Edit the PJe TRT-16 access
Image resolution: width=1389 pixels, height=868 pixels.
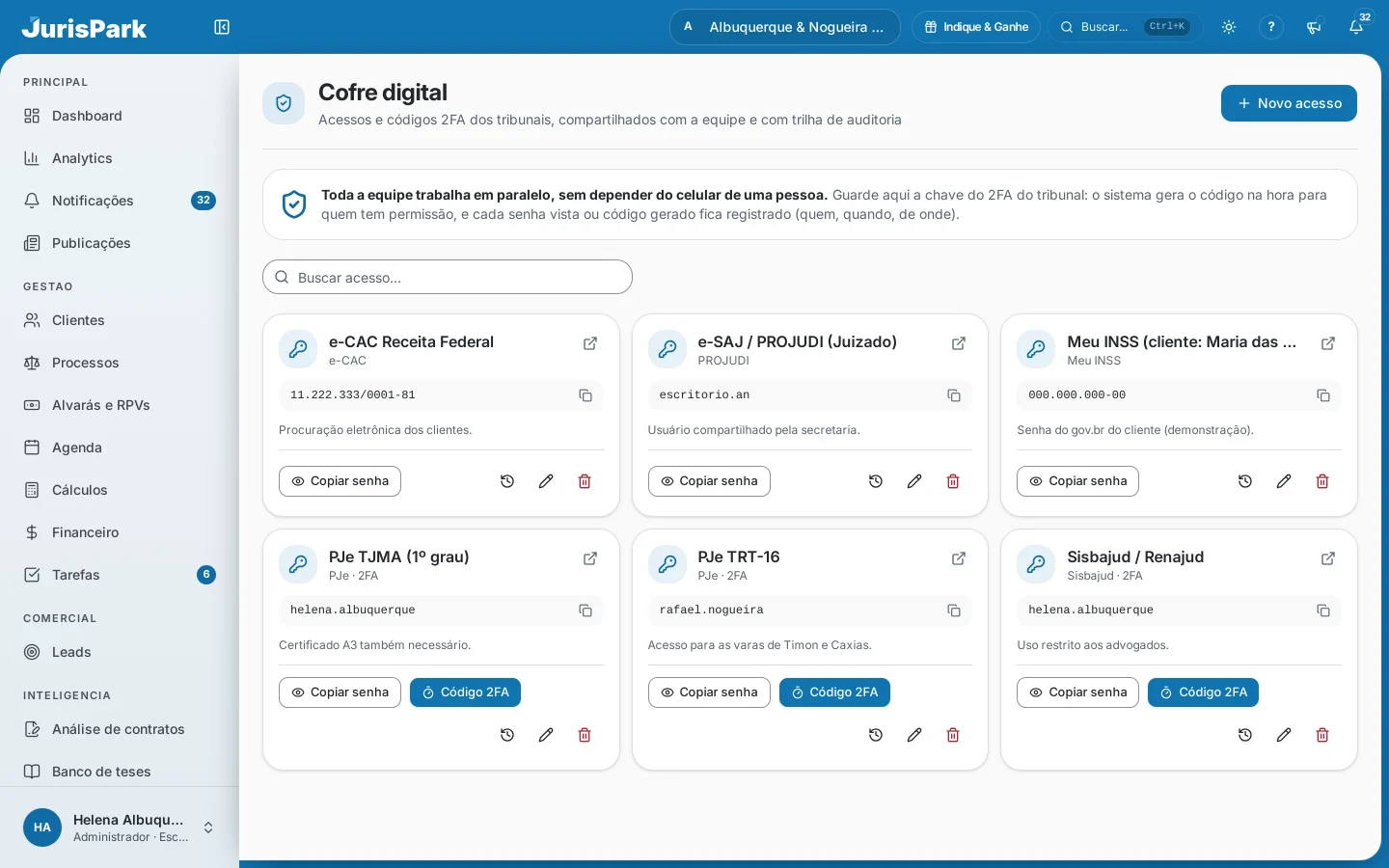click(x=914, y=735)
